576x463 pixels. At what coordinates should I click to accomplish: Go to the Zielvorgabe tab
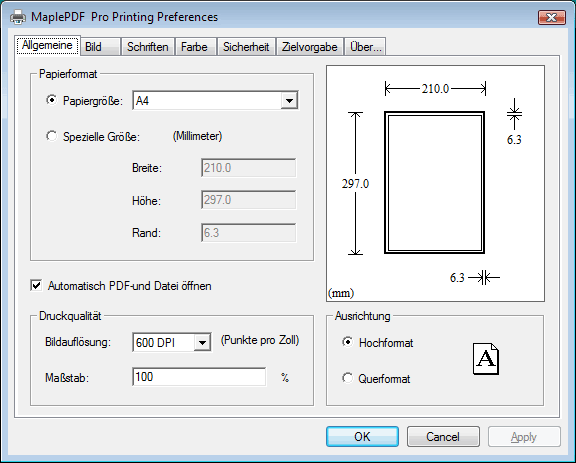pos(310,47)
